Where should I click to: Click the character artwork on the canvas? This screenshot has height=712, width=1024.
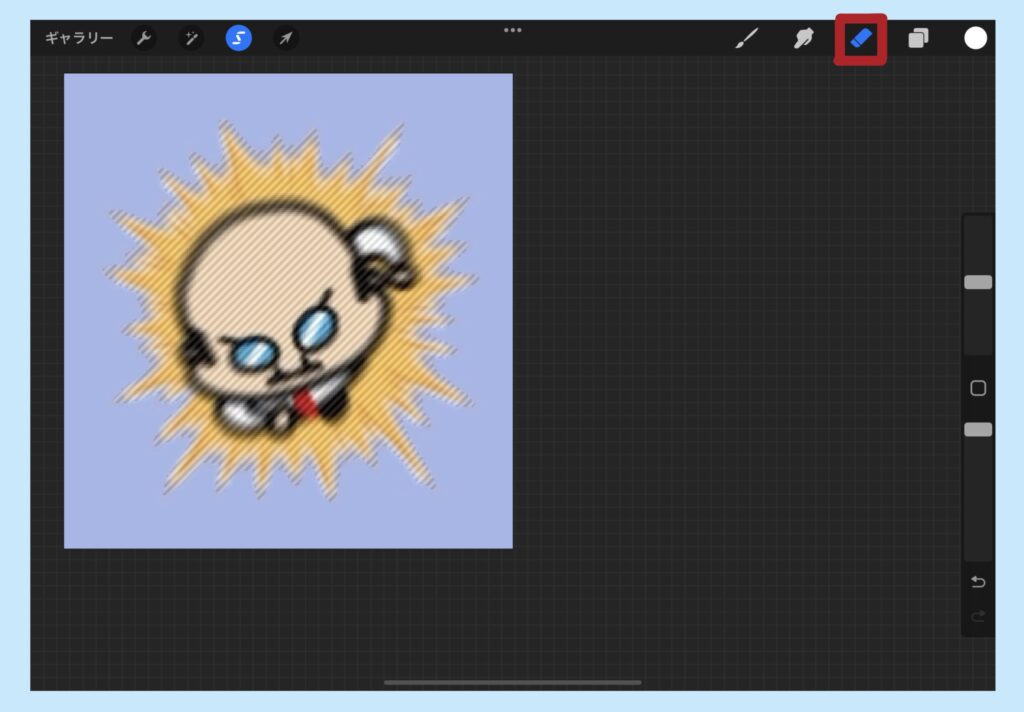pos(291,310)
